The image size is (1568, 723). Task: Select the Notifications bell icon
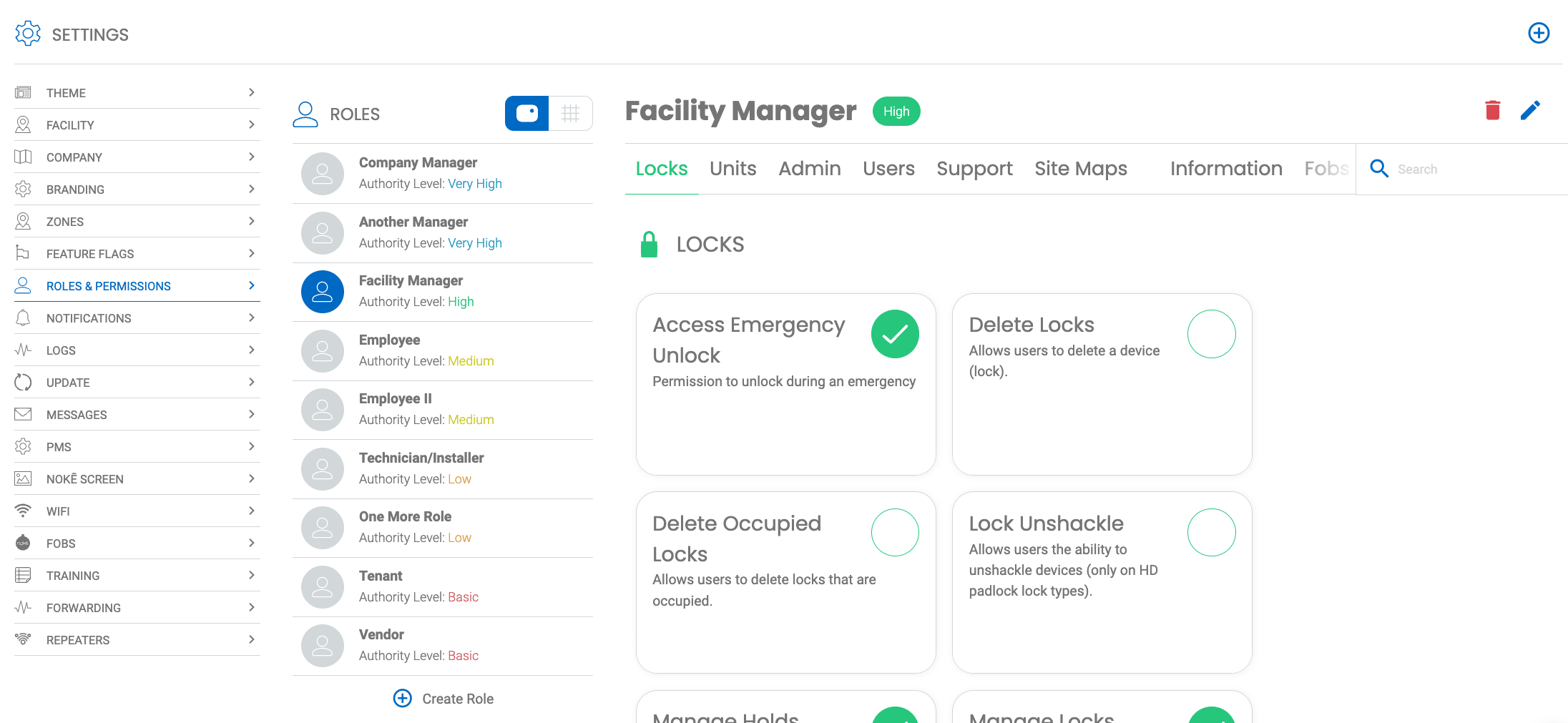point(24,318)
